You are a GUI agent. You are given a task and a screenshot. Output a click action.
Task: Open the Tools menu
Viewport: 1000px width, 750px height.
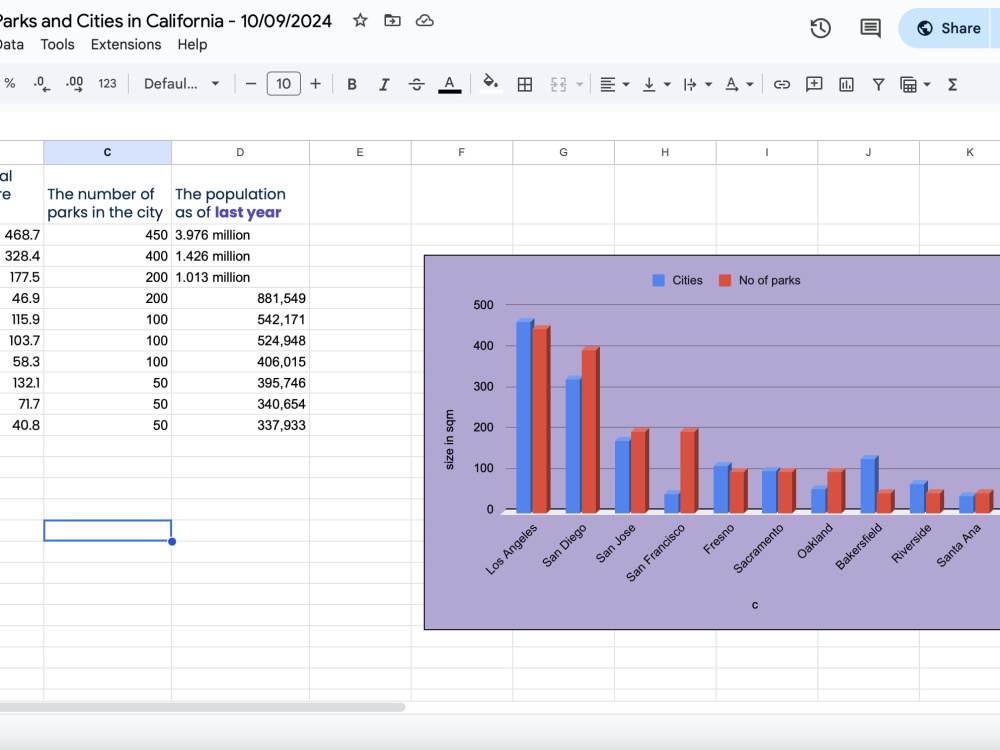57,45
